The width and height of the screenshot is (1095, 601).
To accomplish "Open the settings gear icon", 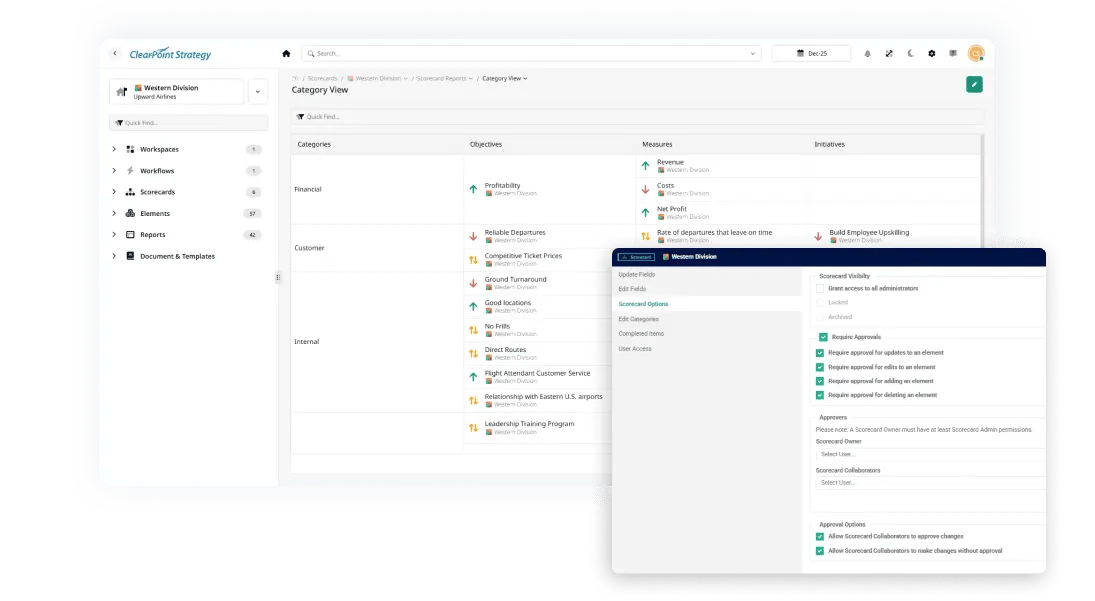I will point(932,54).
